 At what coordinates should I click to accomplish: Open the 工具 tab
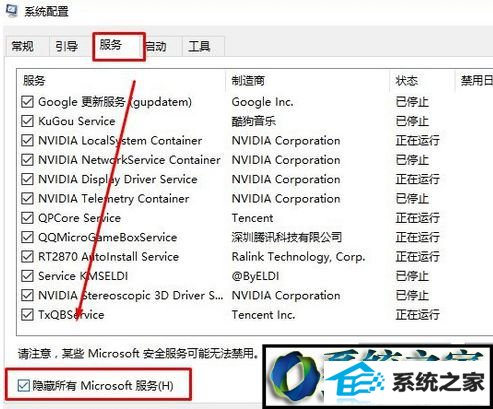click(x=203, y=46)
